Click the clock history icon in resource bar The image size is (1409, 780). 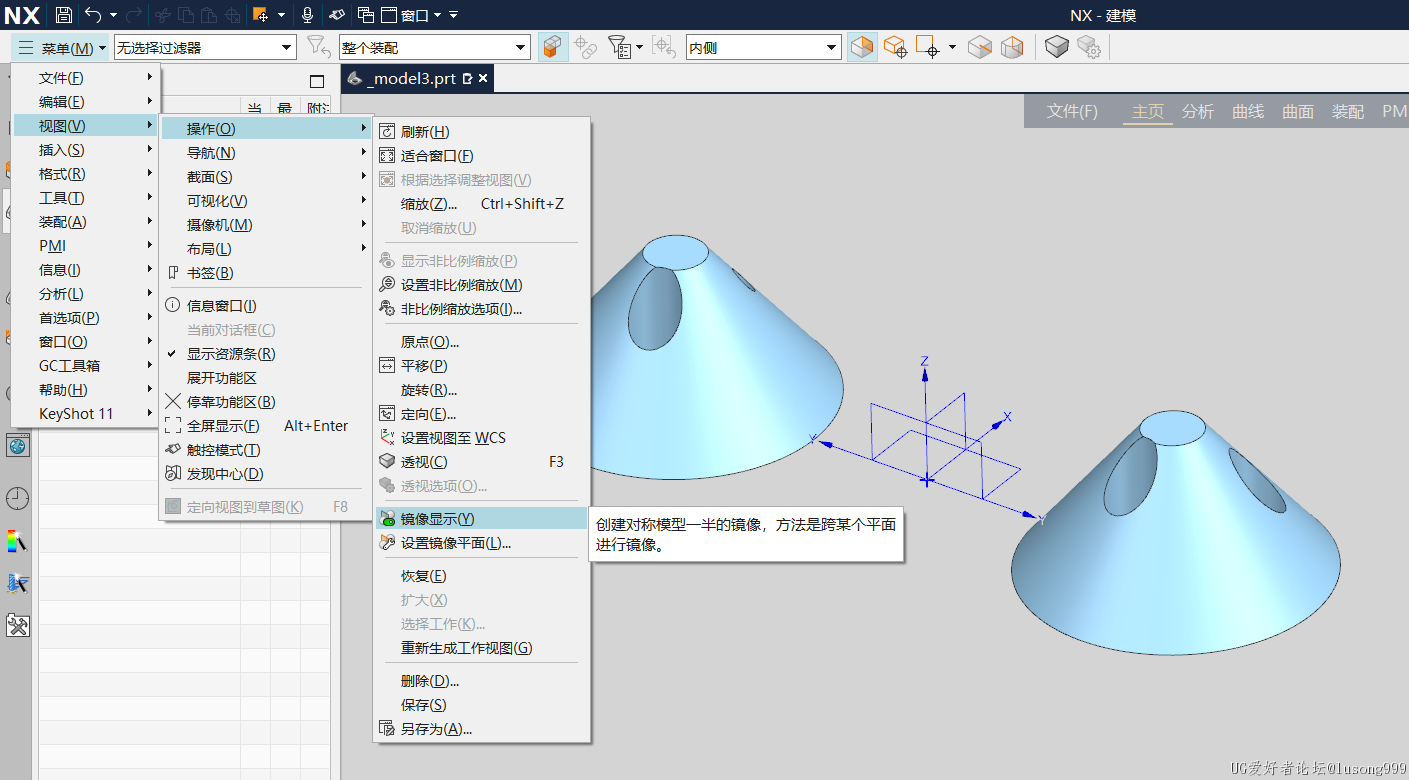point(17,498)
